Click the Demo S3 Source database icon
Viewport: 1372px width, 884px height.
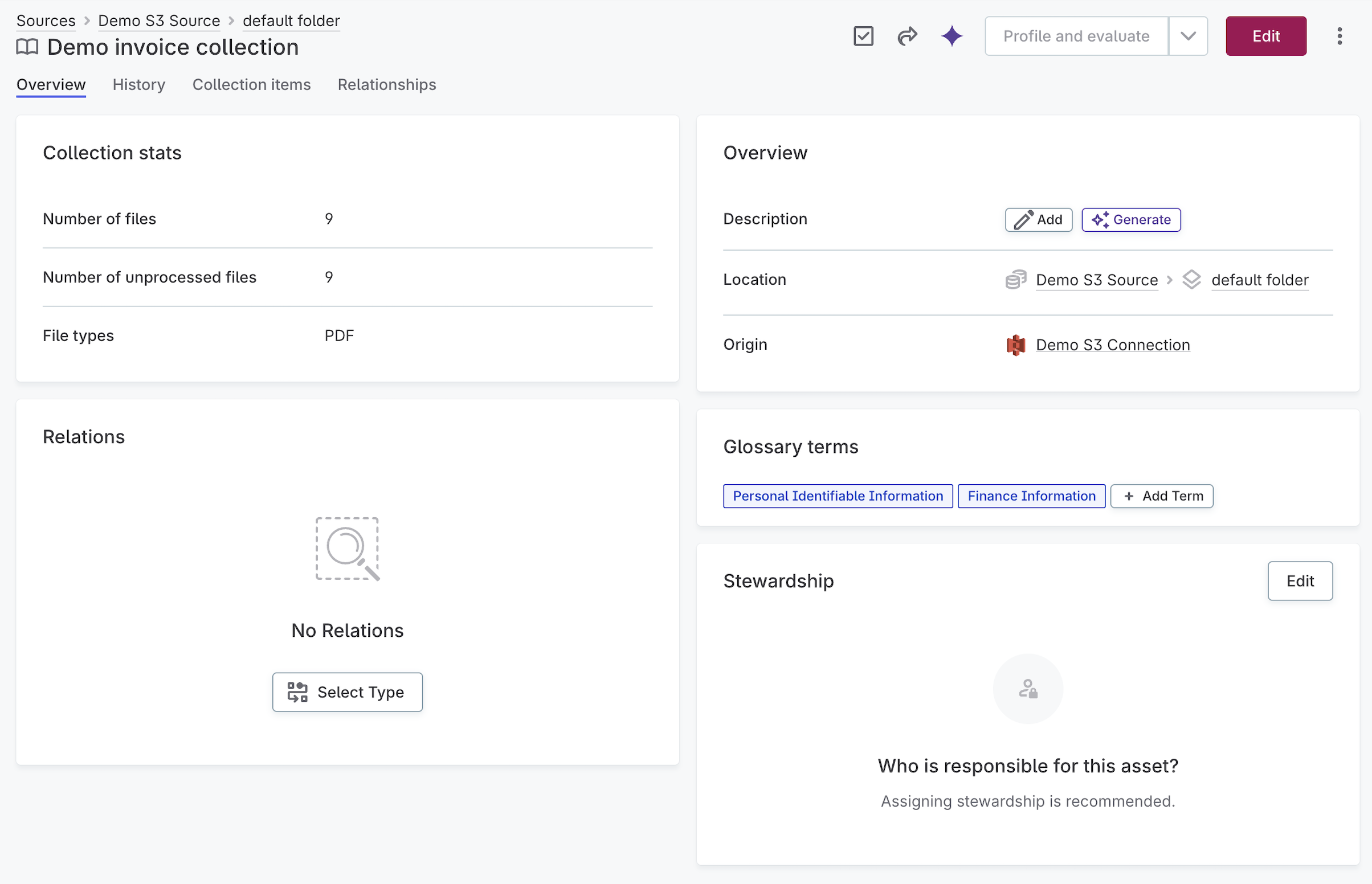coord(1015,280)
